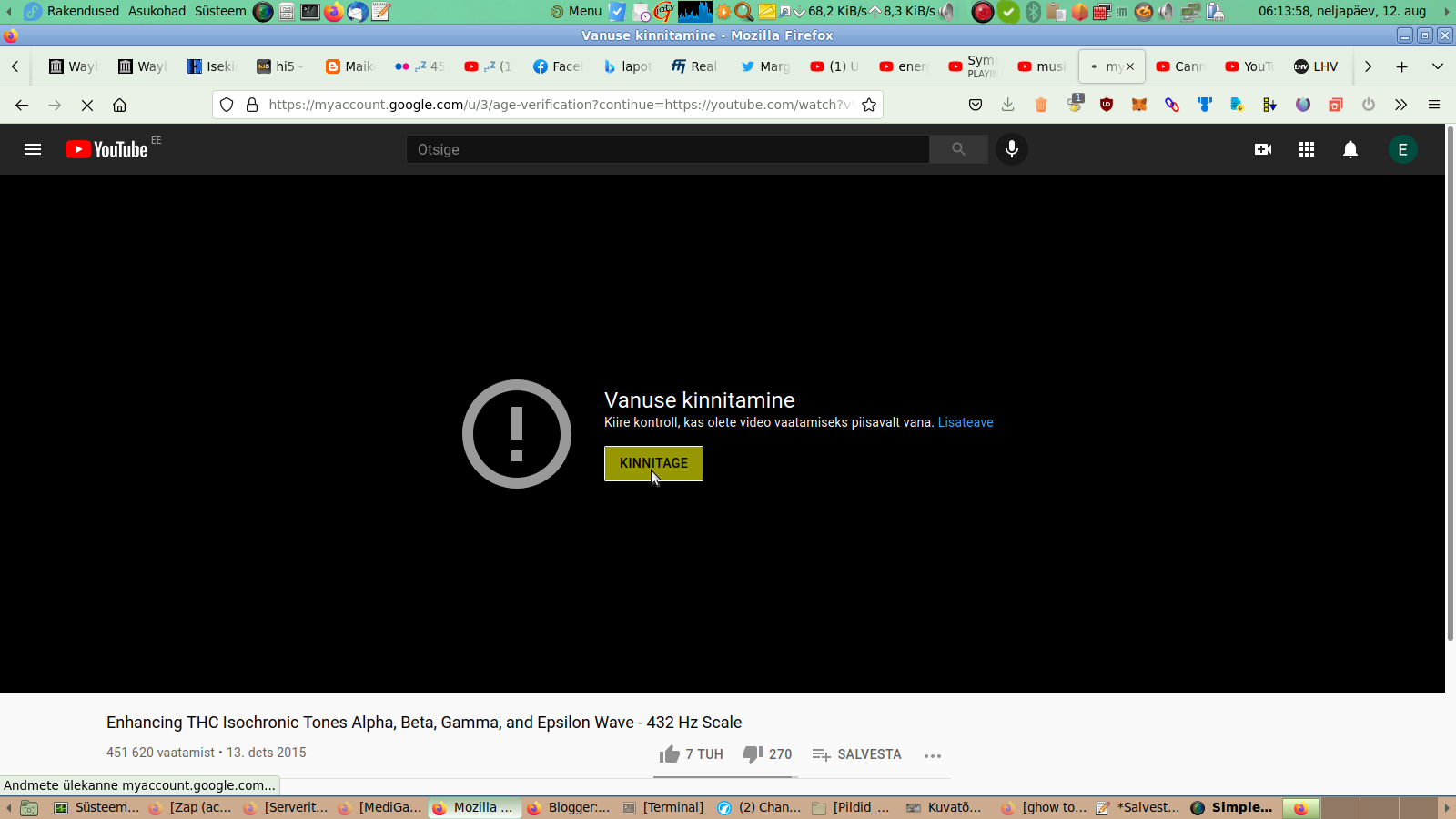Open the Süsteem system menu
The image size is (1456, 819).
click(220, 11)
